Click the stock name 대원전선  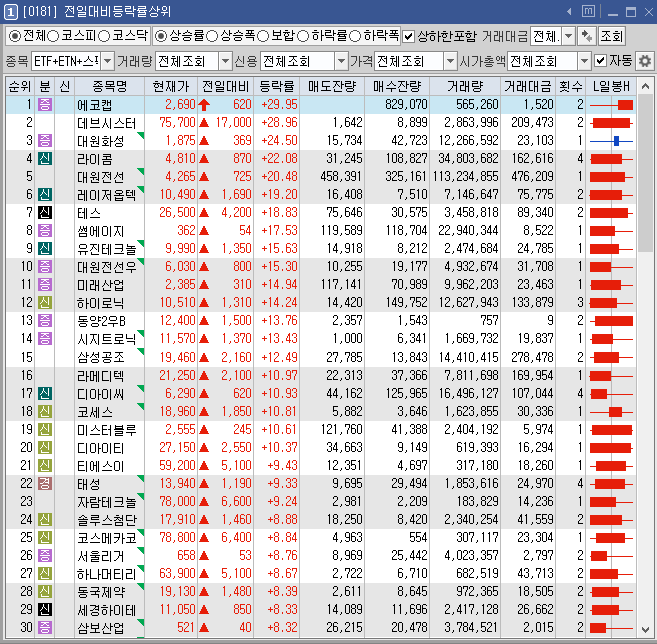(101, 177)
